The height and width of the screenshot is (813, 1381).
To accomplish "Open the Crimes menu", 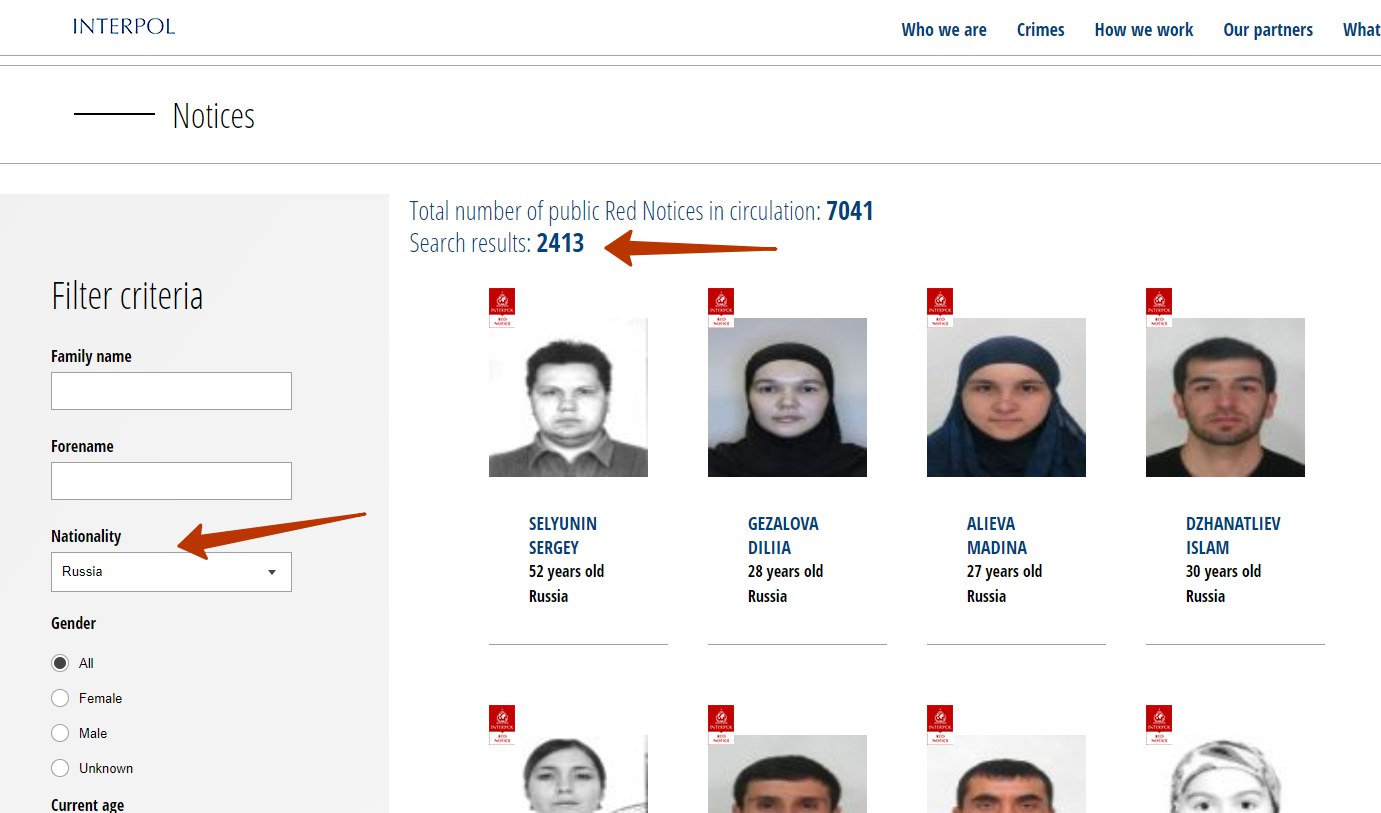I will coord(1041,30).
